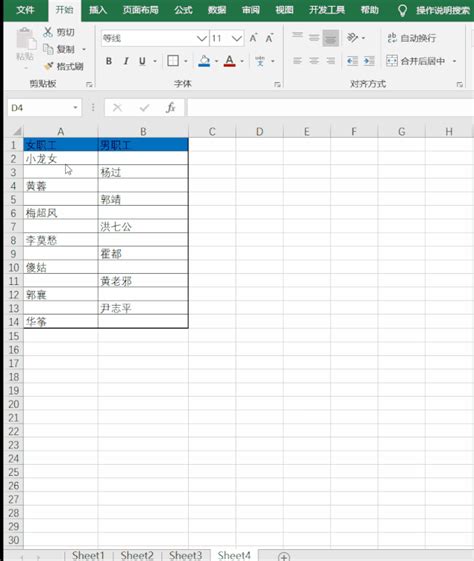Apply red font color

tap(230, 61)
